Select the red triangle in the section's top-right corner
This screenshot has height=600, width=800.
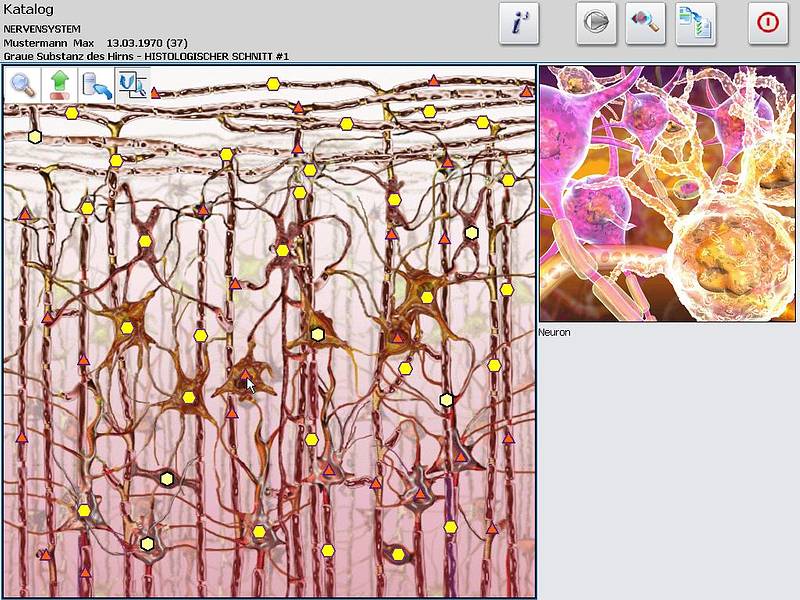click(526, 92)
